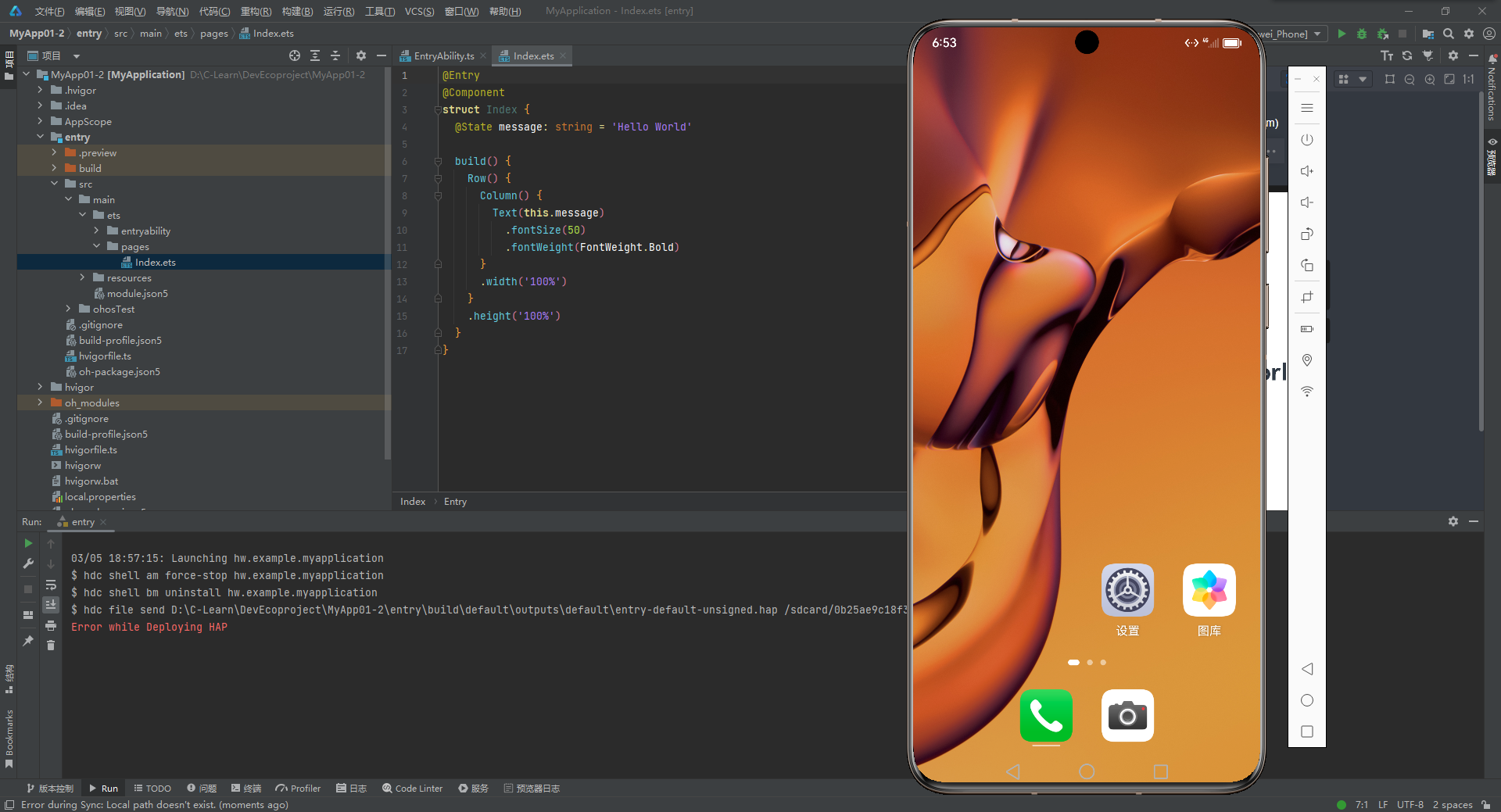Toggle the status bar tool window switcher
1501x812 pixels.
(x=9, y=805)
